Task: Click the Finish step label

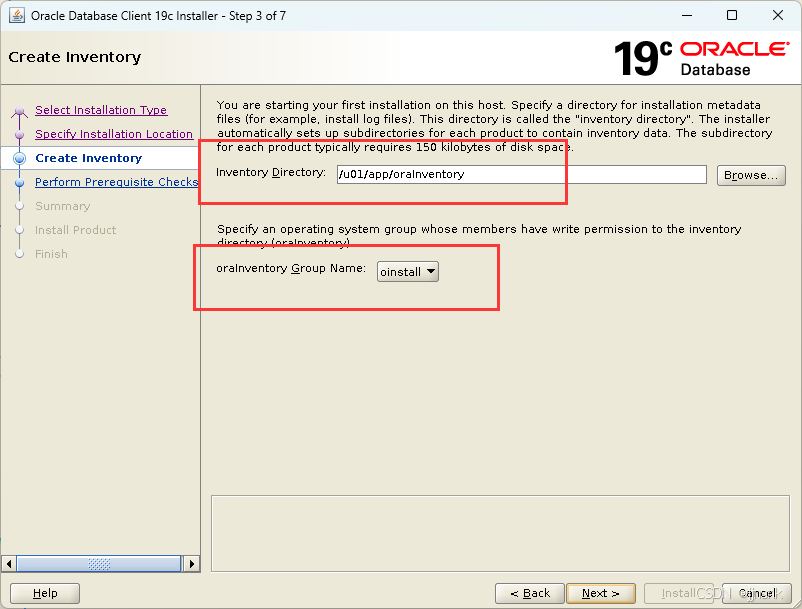Action: tap(51, 254)
